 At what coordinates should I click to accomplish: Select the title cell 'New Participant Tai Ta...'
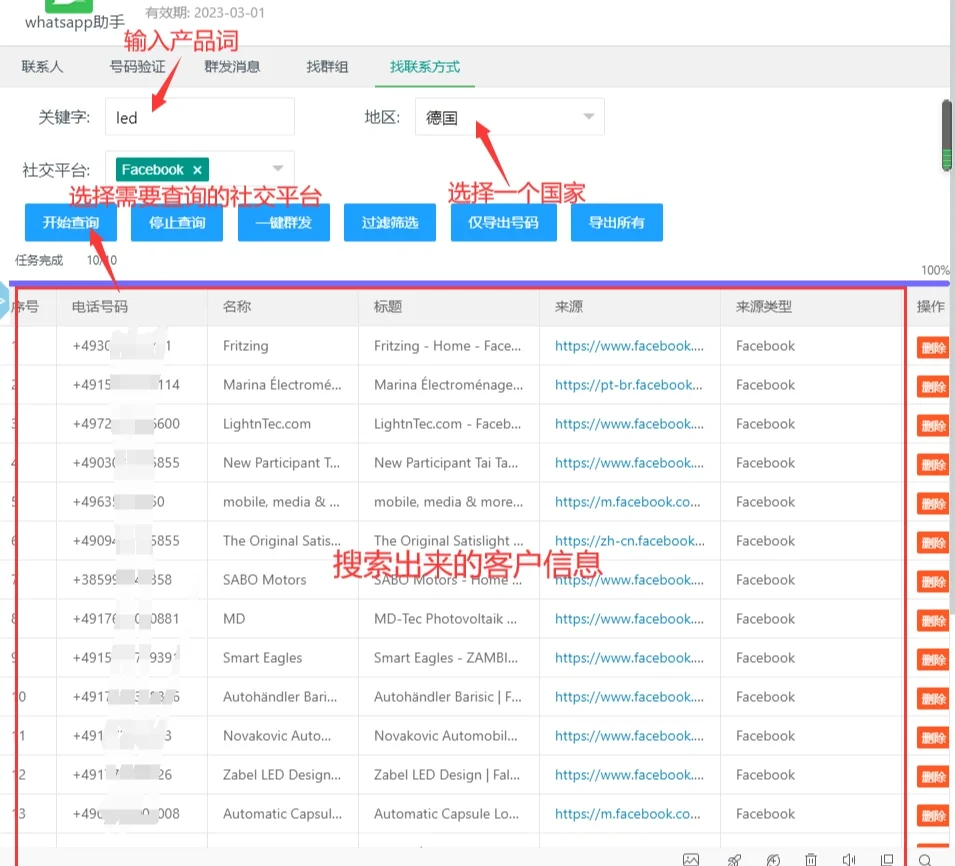click(446, 463)
